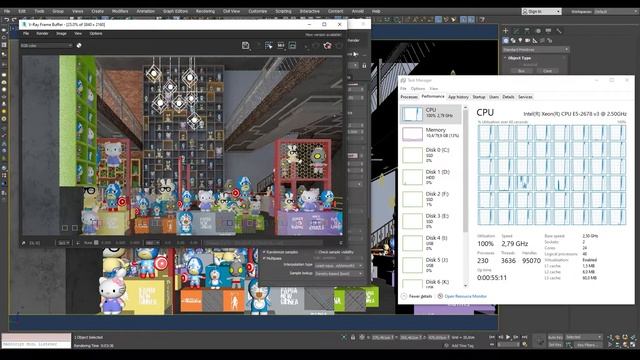
Task: Switch to the Services tab in Task Manager
Action: click(525, 97)
